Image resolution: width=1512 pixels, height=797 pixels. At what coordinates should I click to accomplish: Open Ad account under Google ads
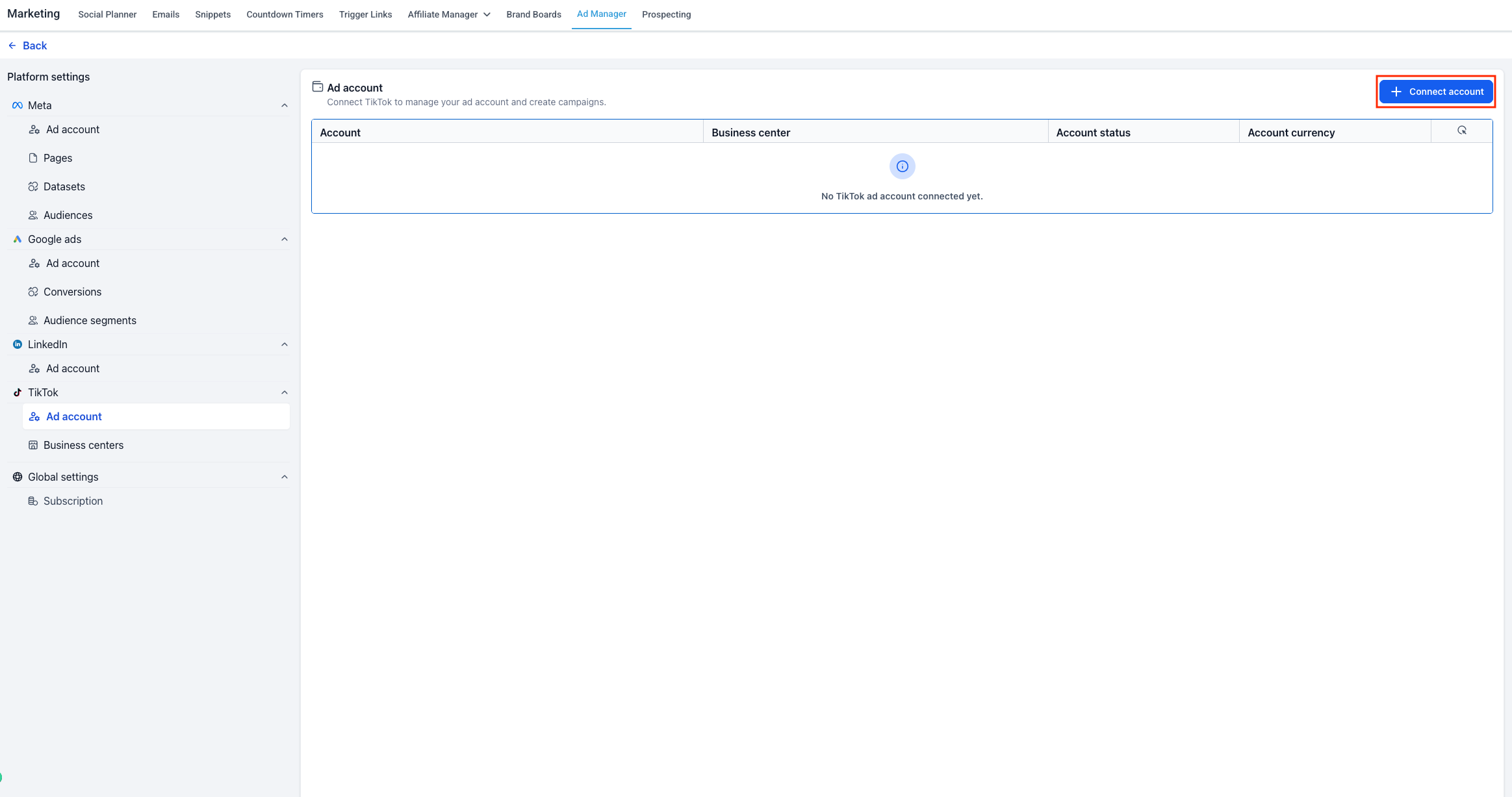156,263
